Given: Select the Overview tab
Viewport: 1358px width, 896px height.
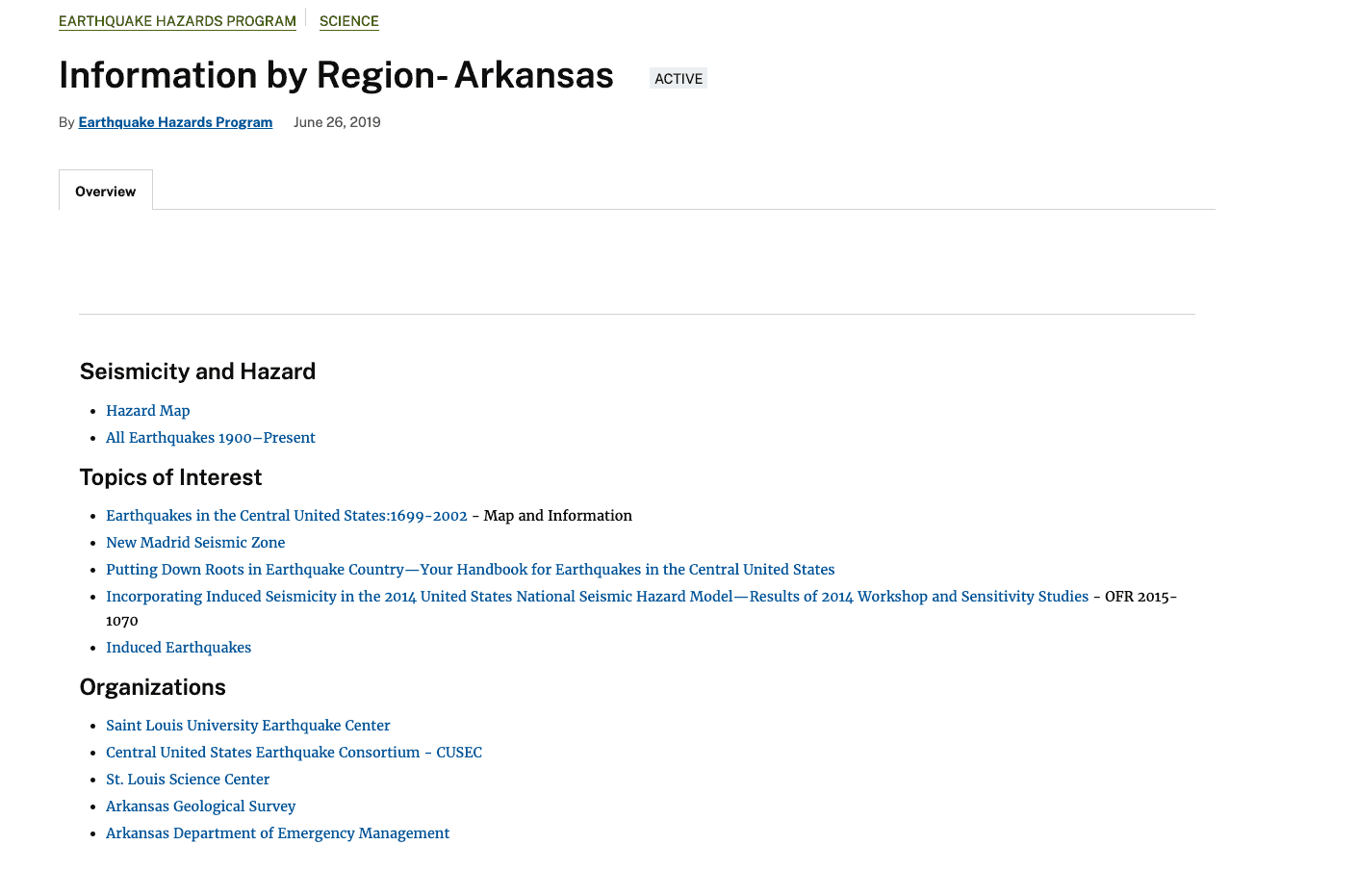Looking at the screenshot, I should pyautogui.click(x=106, y=192).
